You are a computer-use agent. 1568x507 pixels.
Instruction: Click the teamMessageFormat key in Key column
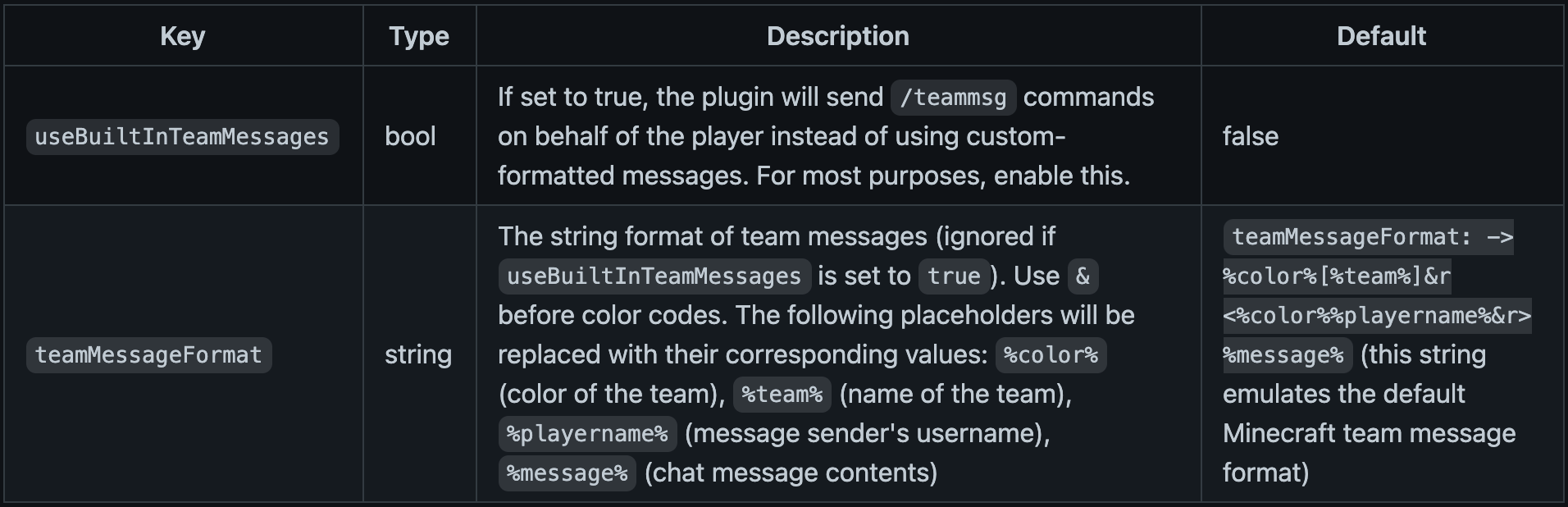click(148, 355)
